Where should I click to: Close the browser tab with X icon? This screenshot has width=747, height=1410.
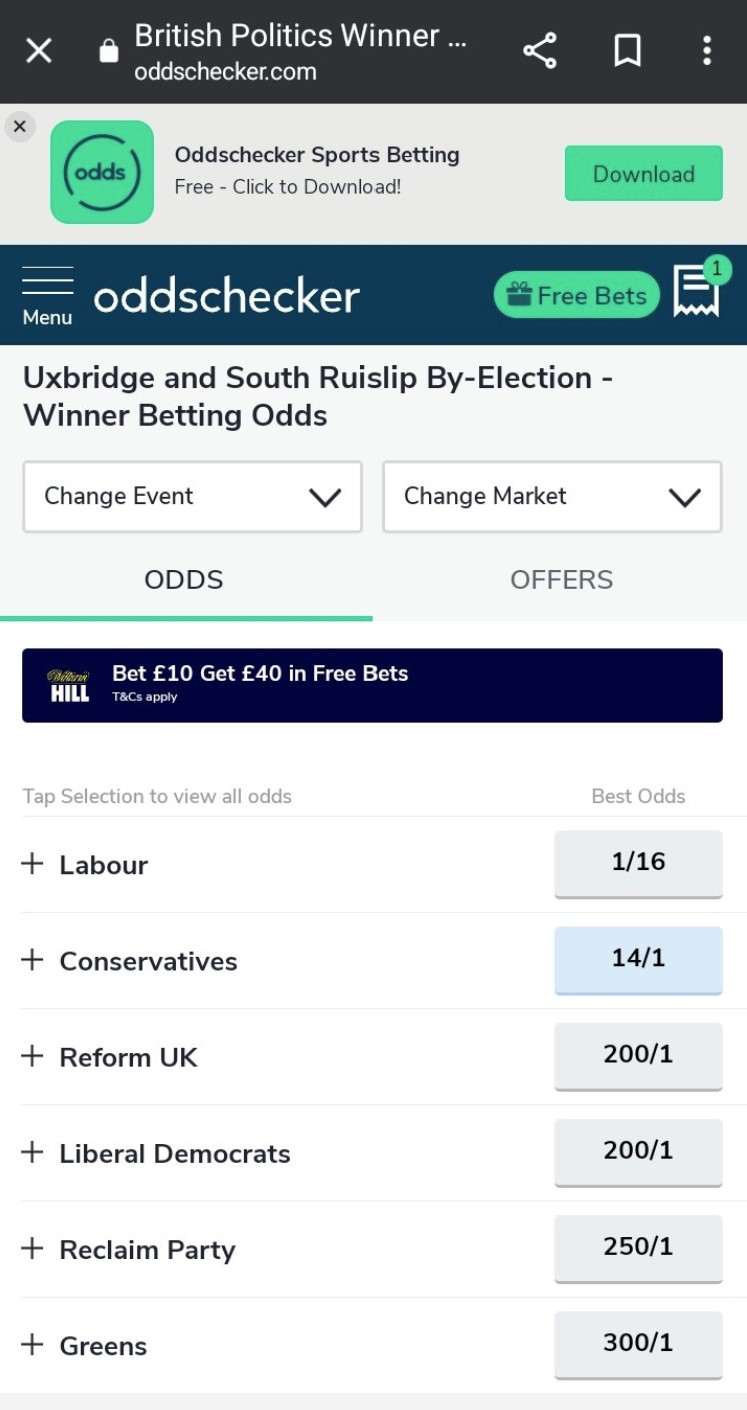38,51
